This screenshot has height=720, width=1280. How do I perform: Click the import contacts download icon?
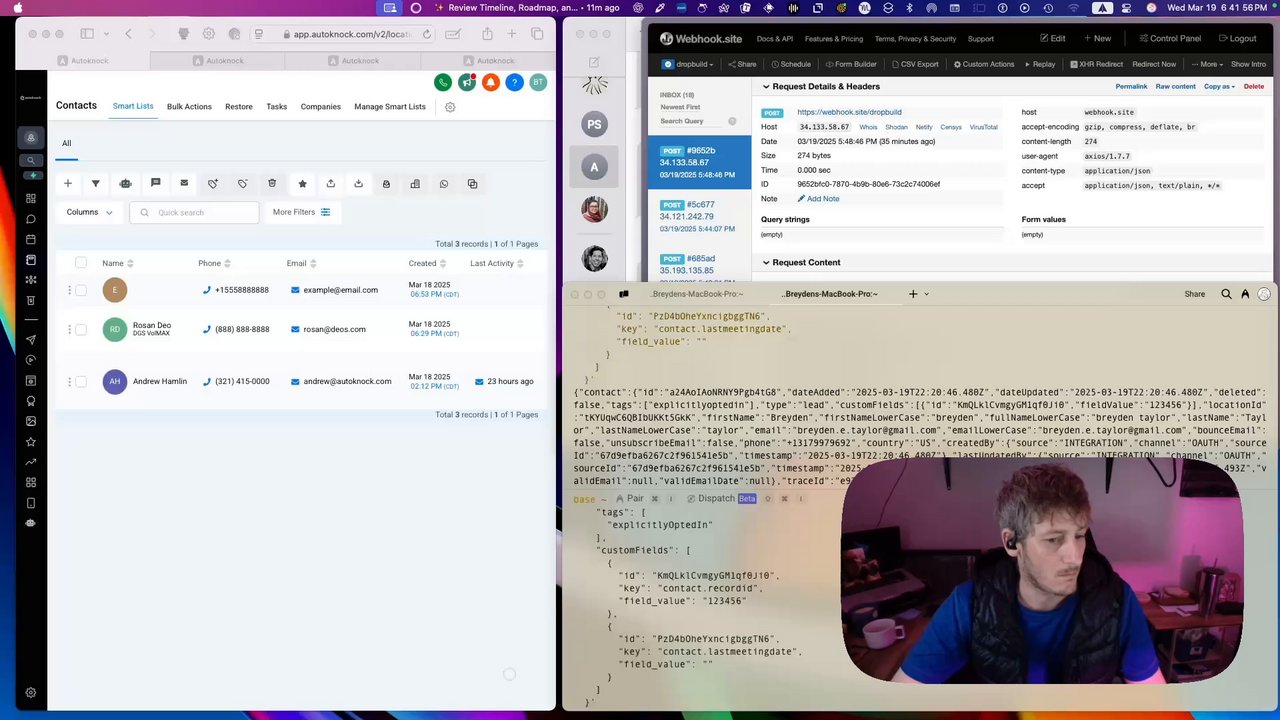point(358,184)
